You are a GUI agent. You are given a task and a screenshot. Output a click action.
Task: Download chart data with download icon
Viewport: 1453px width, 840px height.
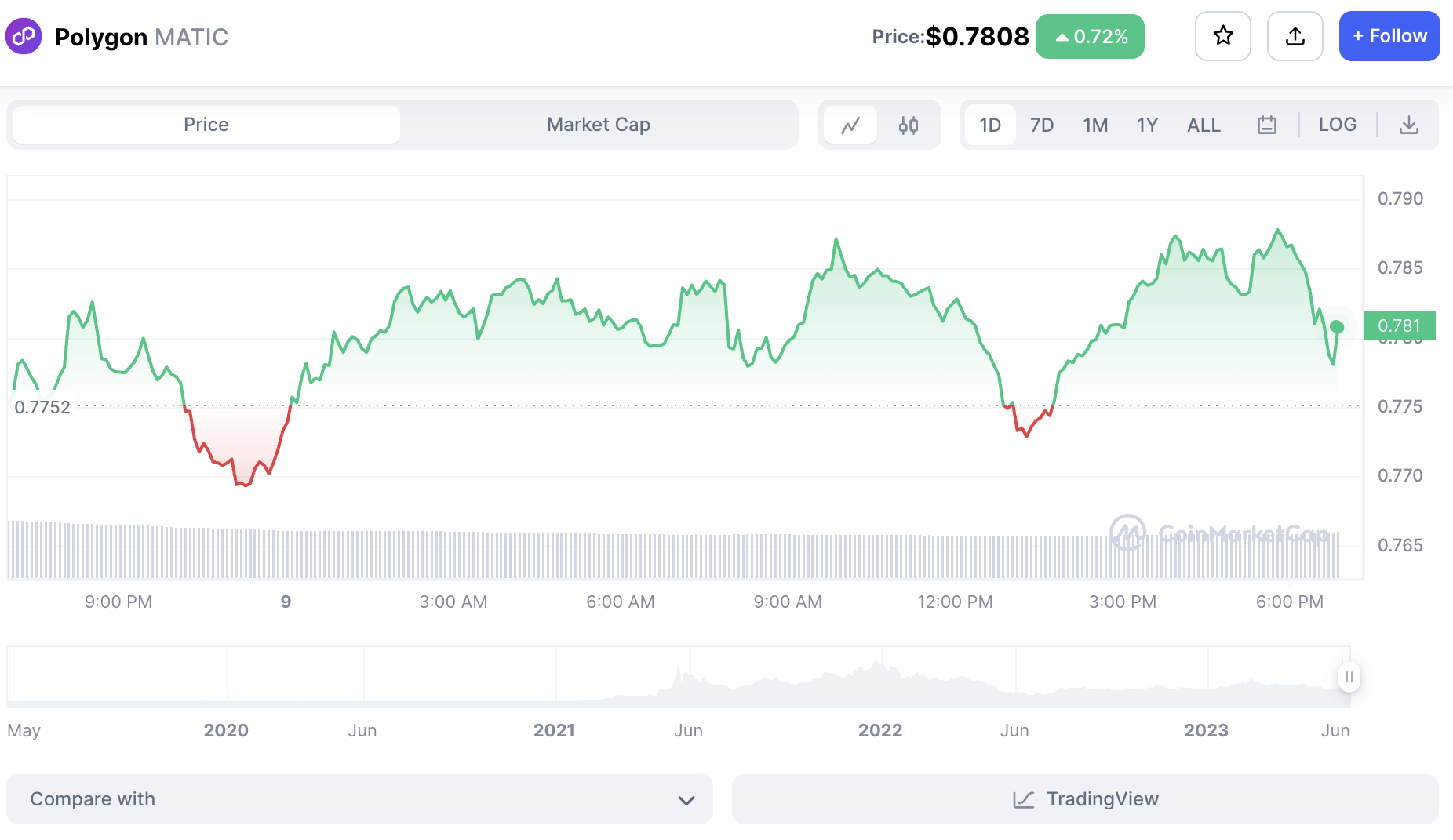1409,125
